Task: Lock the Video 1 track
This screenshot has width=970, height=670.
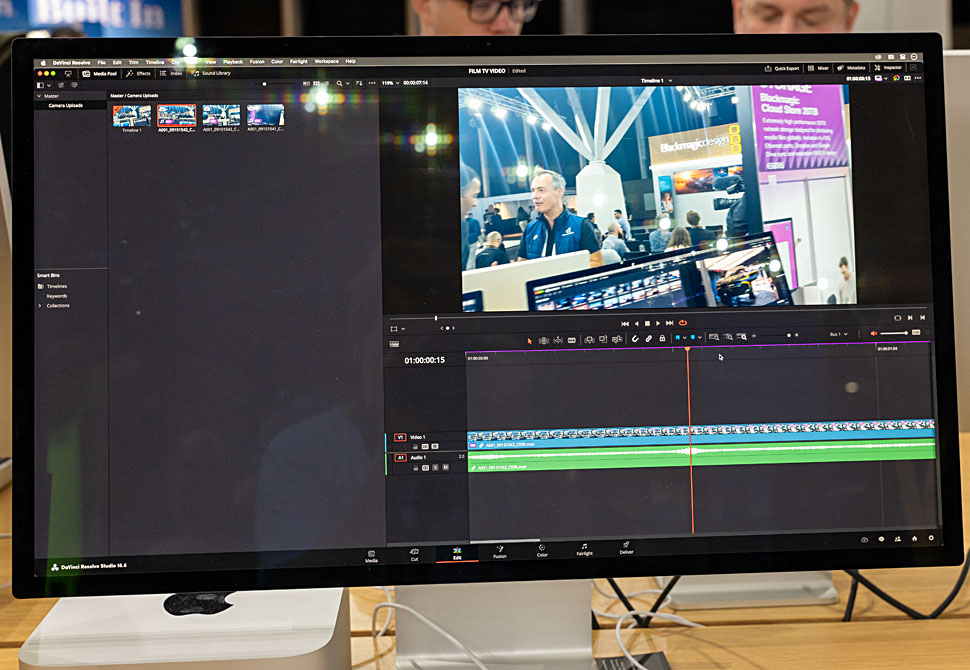Action: pos(416,447)
